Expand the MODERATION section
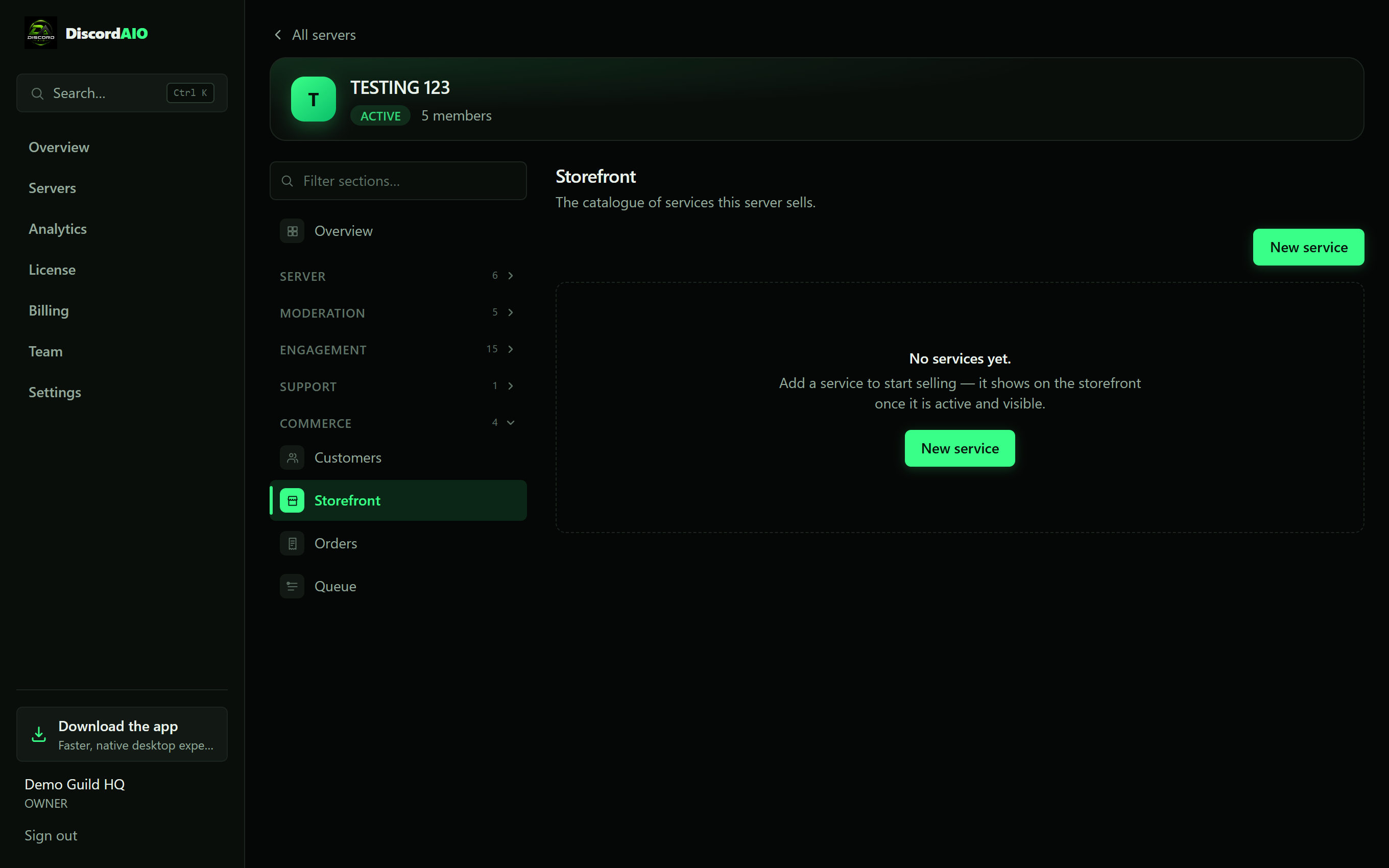Viewport: 1389px width, 868px height. click(x=398, y=313)
